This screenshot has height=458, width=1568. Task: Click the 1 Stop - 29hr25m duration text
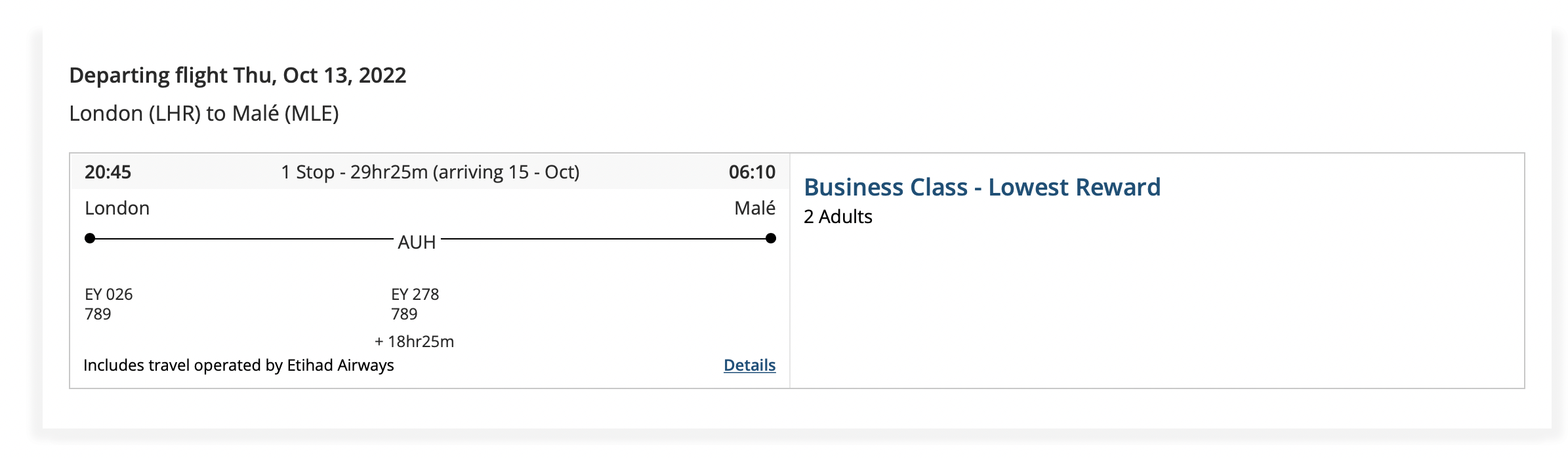[x=430, y=172]
